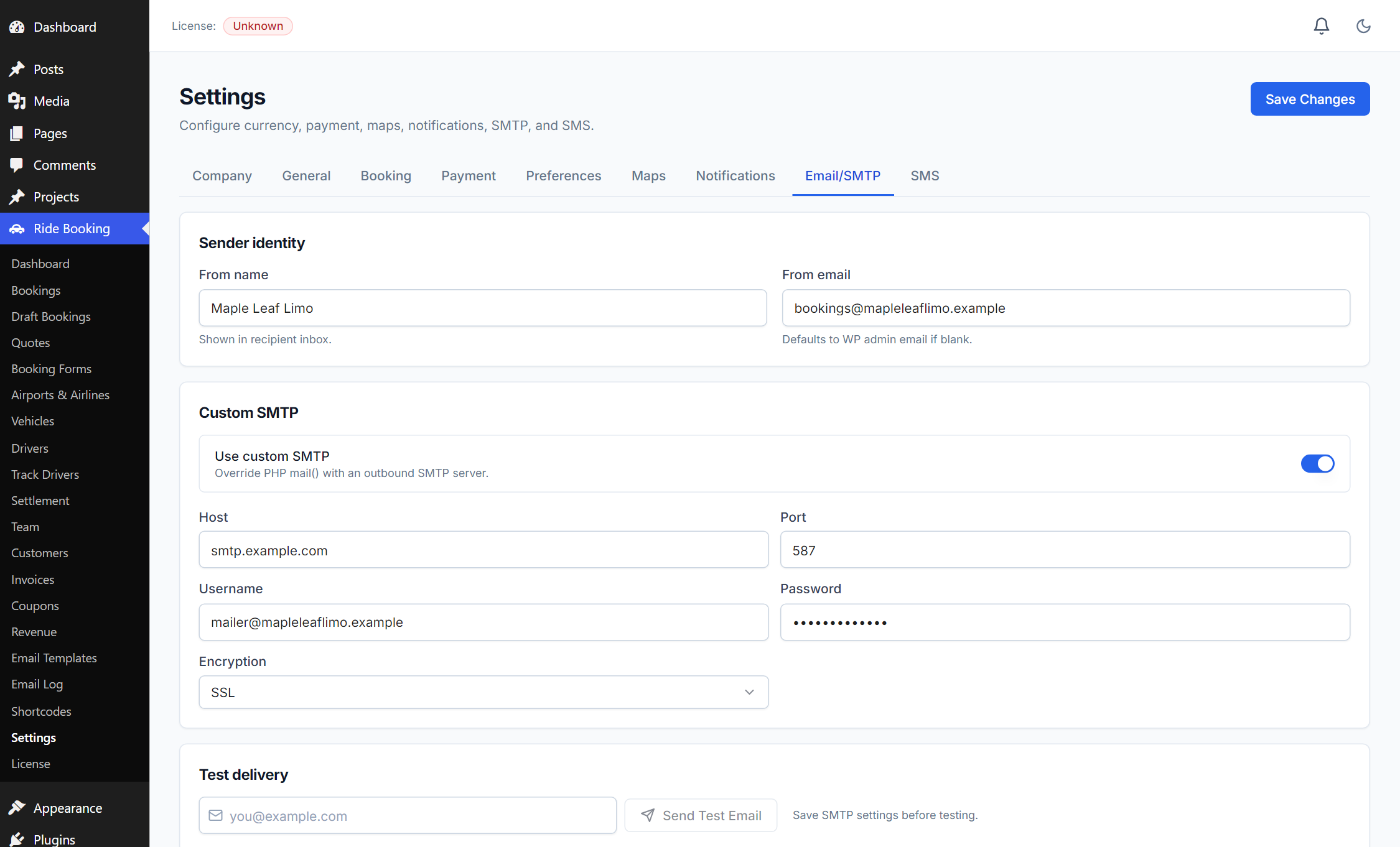Click the paper plane icon on Send Test Email

coord(648,815)
